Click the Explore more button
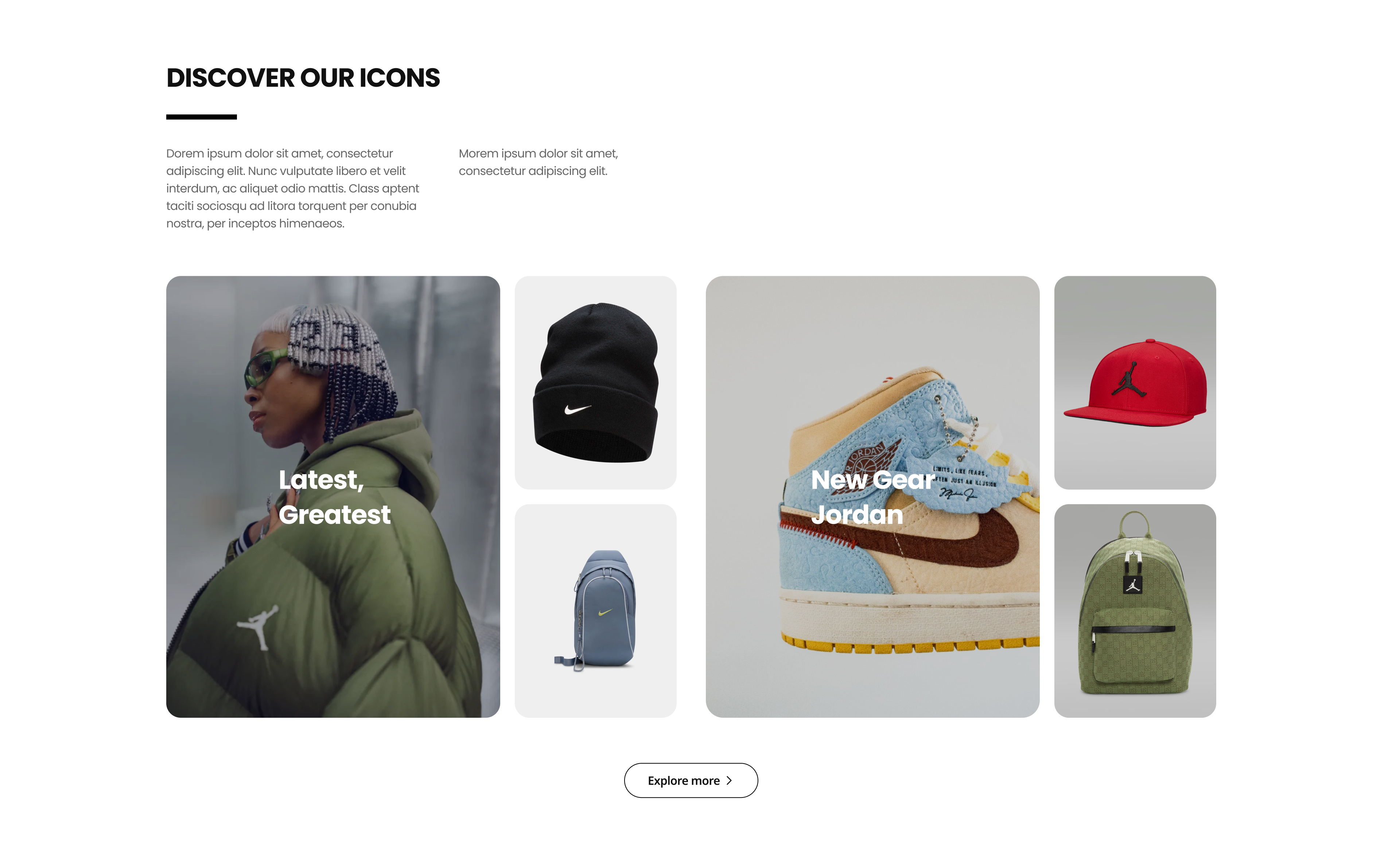The height and width of the screenshot is (858, 1400). click(x=691, y=780)
